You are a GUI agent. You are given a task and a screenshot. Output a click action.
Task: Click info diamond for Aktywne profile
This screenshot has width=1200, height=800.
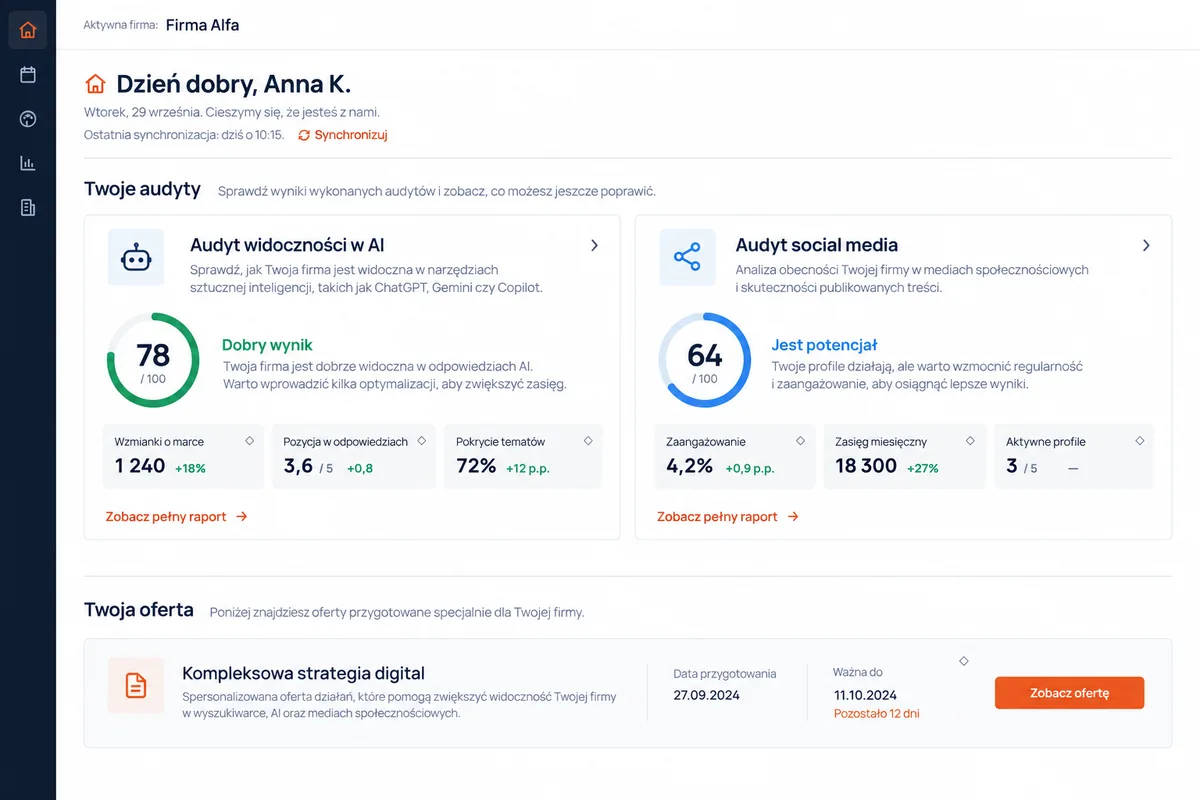click(x=1140, y=440)
